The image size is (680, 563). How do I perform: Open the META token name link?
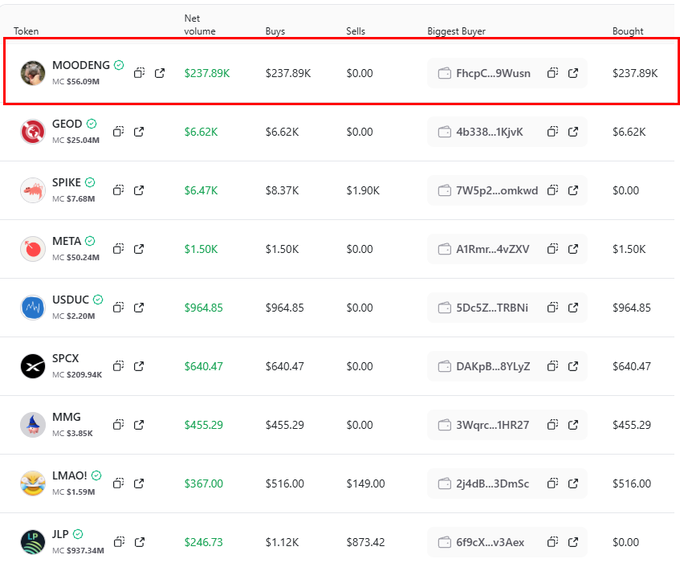point(67,241)
